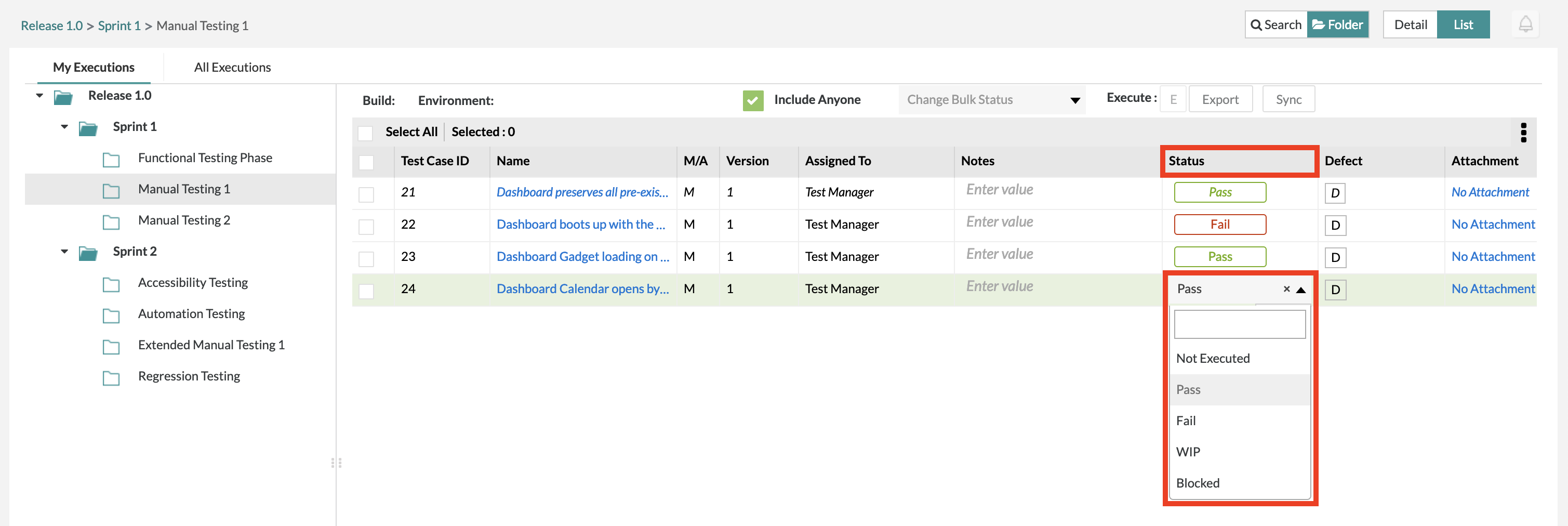Clear the Pass status with the x icon
Viewport: 1568px width, 526px height.
coord(1286,289)
